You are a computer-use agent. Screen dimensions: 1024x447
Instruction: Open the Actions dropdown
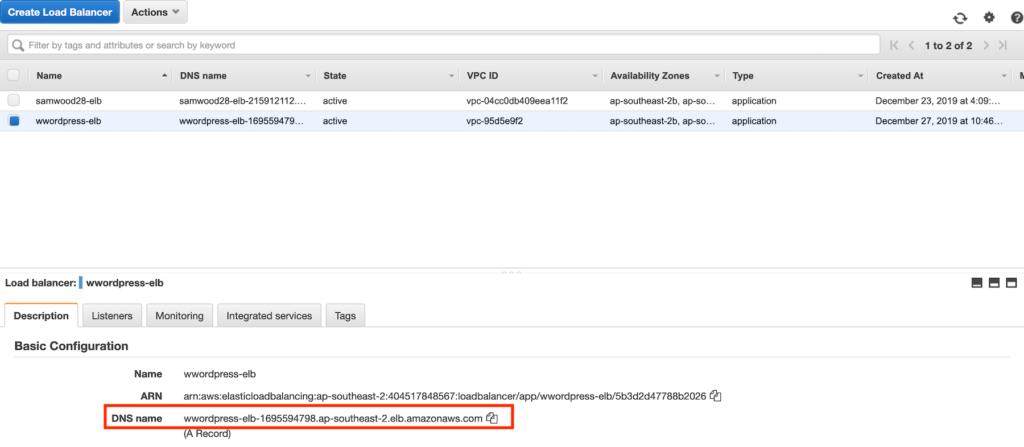pos(155,12)
